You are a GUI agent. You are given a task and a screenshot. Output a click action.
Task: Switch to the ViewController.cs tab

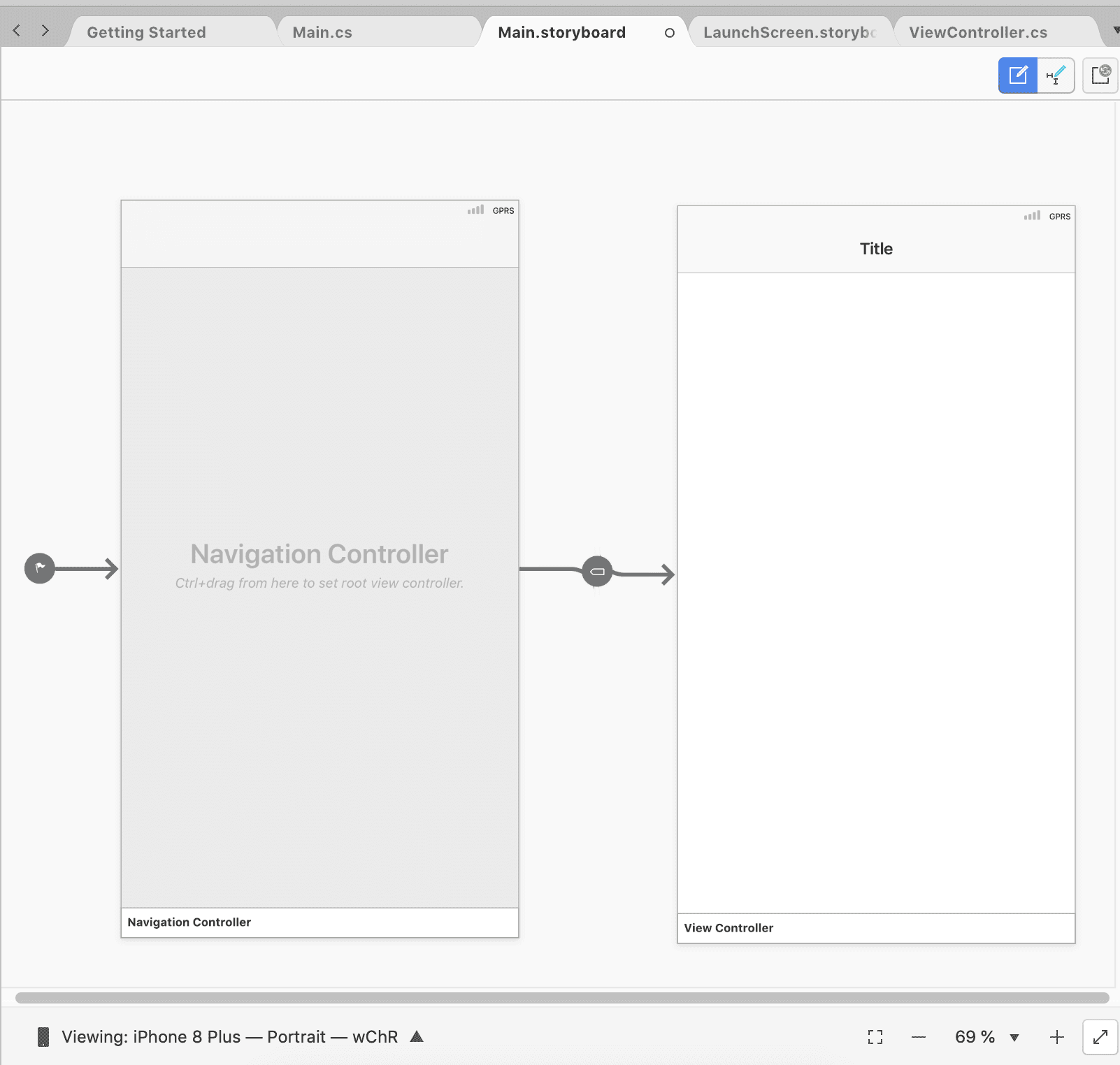pos(977,32)
